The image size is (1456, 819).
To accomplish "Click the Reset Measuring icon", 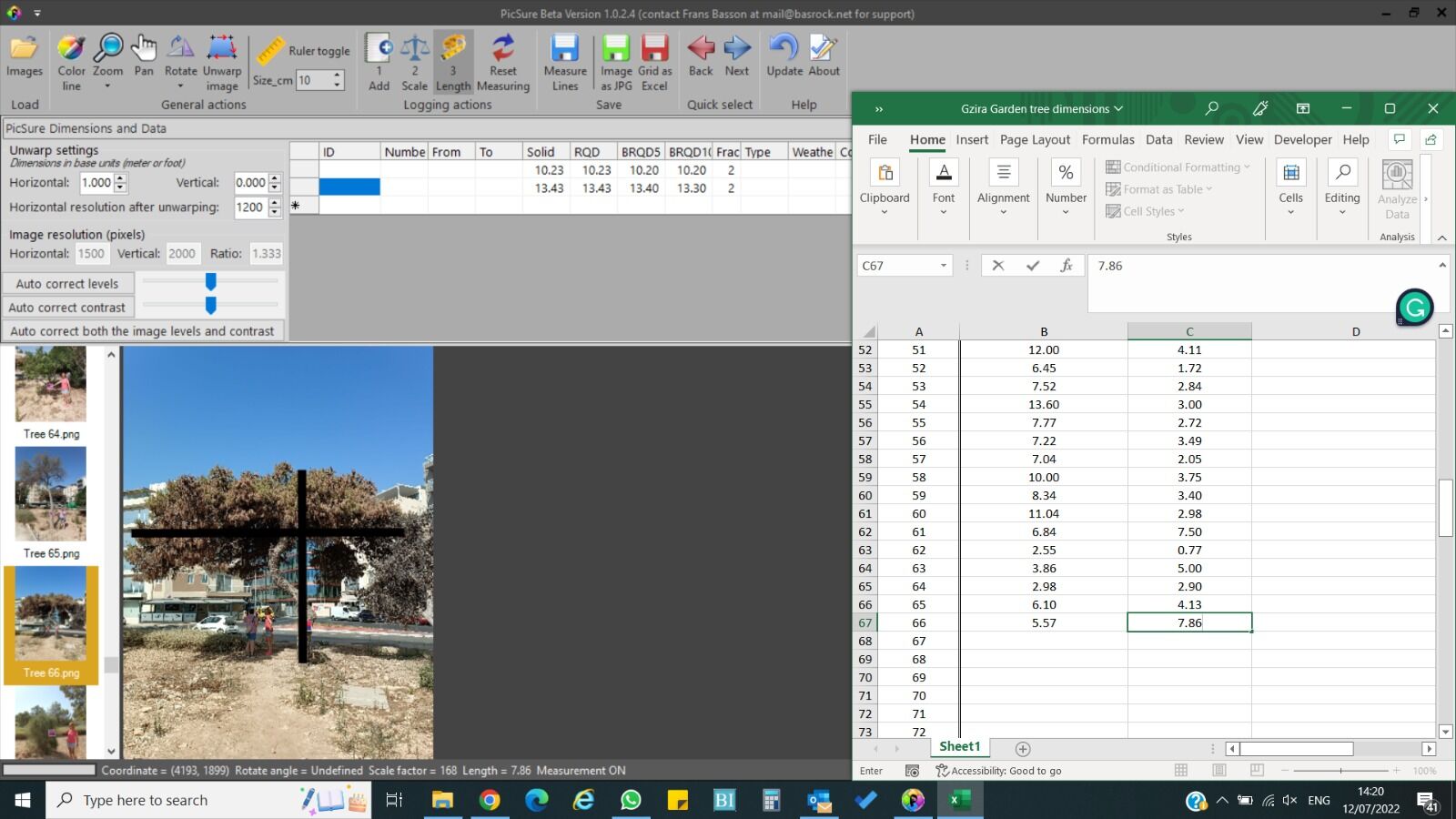I will point(502,50).
